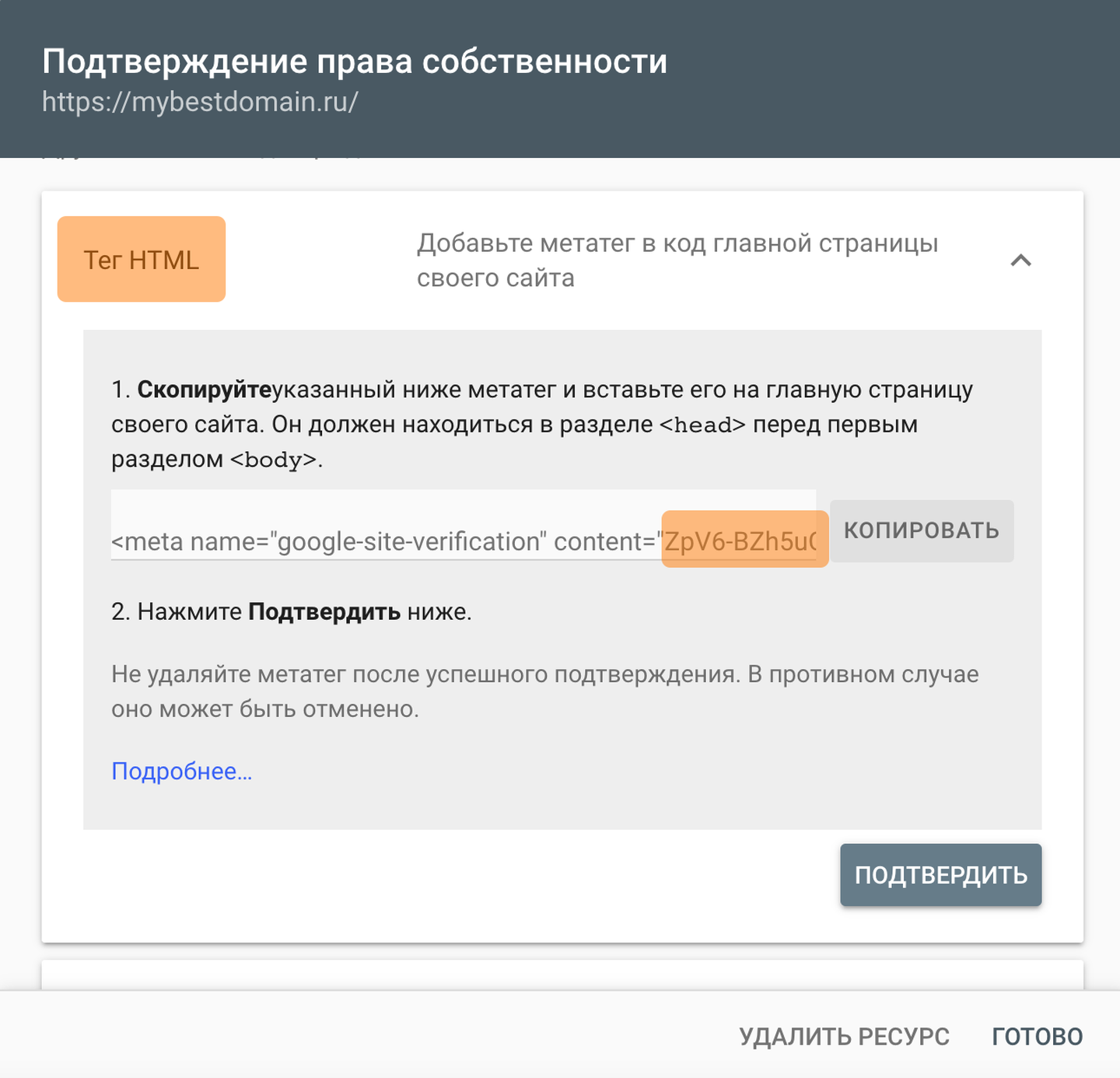This screenshot has height=1078, width=1120.
Task: Open the Подробнее… link
Action: click(x=182, y=771)
